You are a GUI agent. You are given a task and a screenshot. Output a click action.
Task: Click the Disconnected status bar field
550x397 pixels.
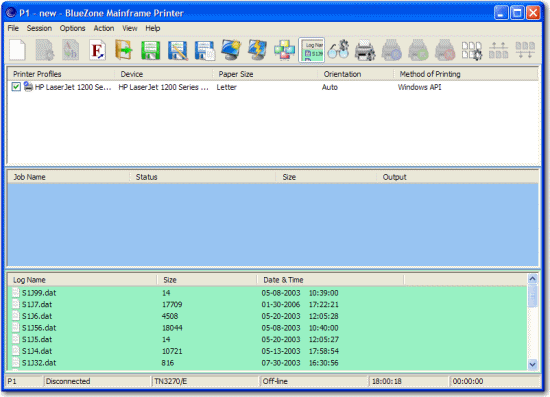(97, 381)
